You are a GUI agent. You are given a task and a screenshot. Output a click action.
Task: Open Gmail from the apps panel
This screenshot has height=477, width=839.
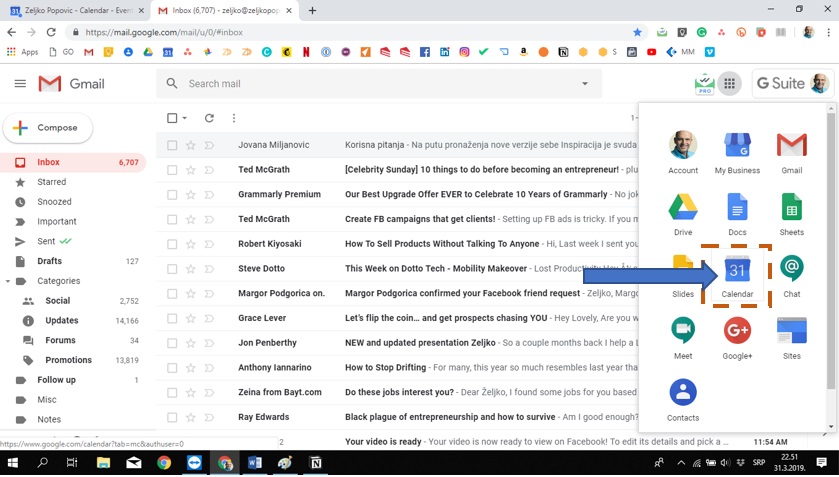tap(791, 153)
